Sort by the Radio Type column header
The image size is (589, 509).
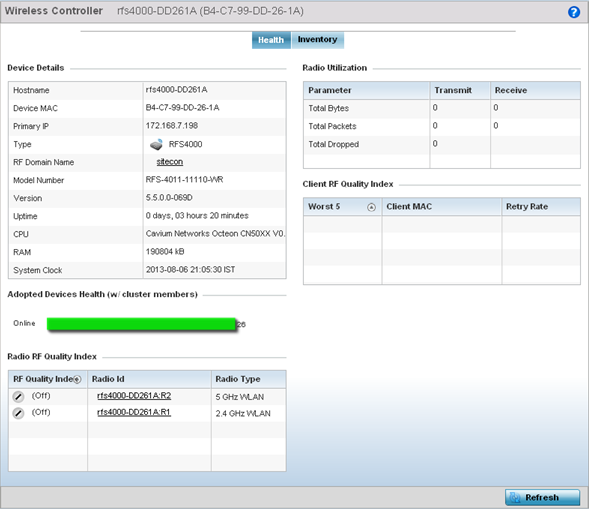click(x=249, y=379)
